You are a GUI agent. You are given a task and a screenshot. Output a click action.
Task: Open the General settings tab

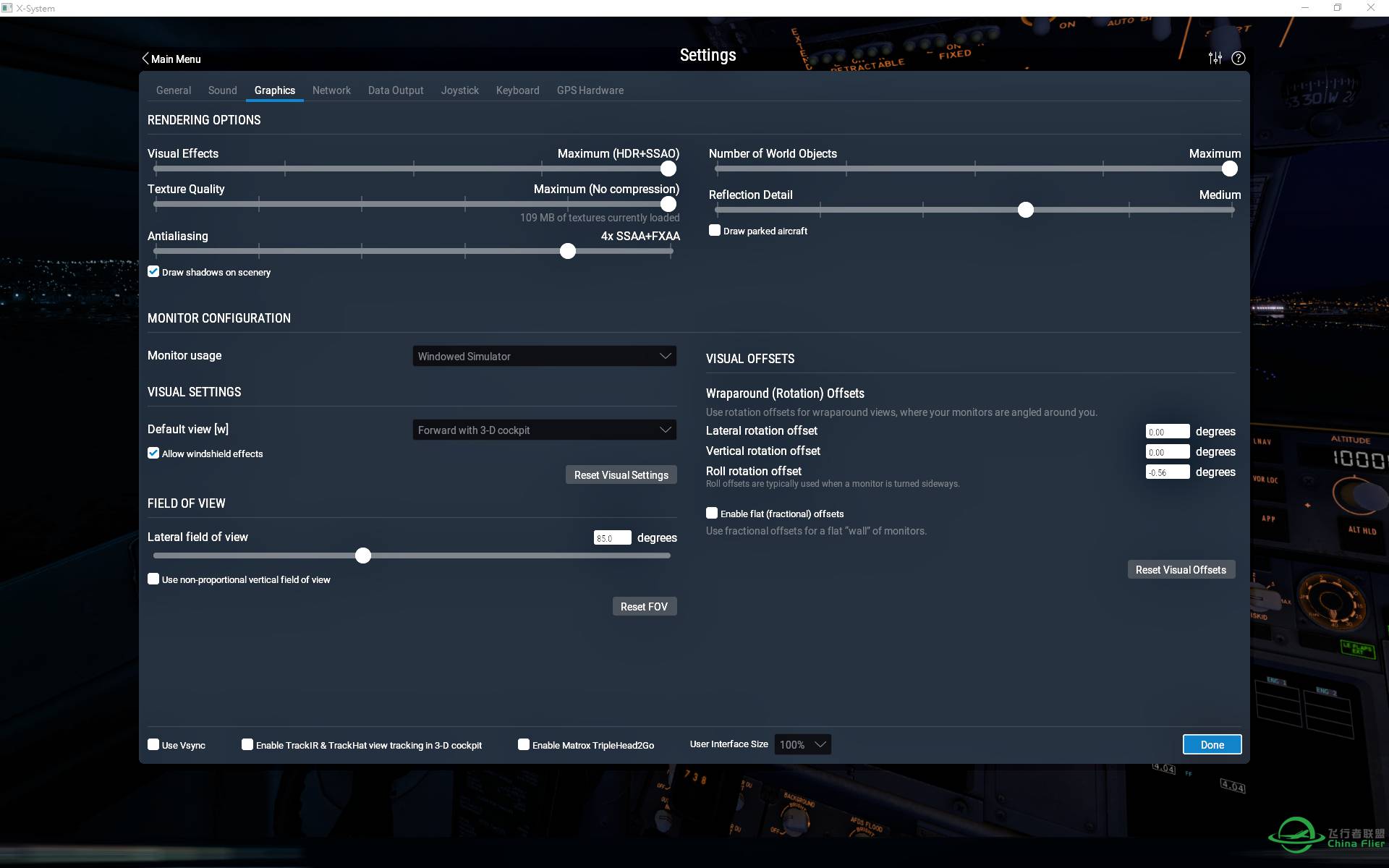[171, 90]
